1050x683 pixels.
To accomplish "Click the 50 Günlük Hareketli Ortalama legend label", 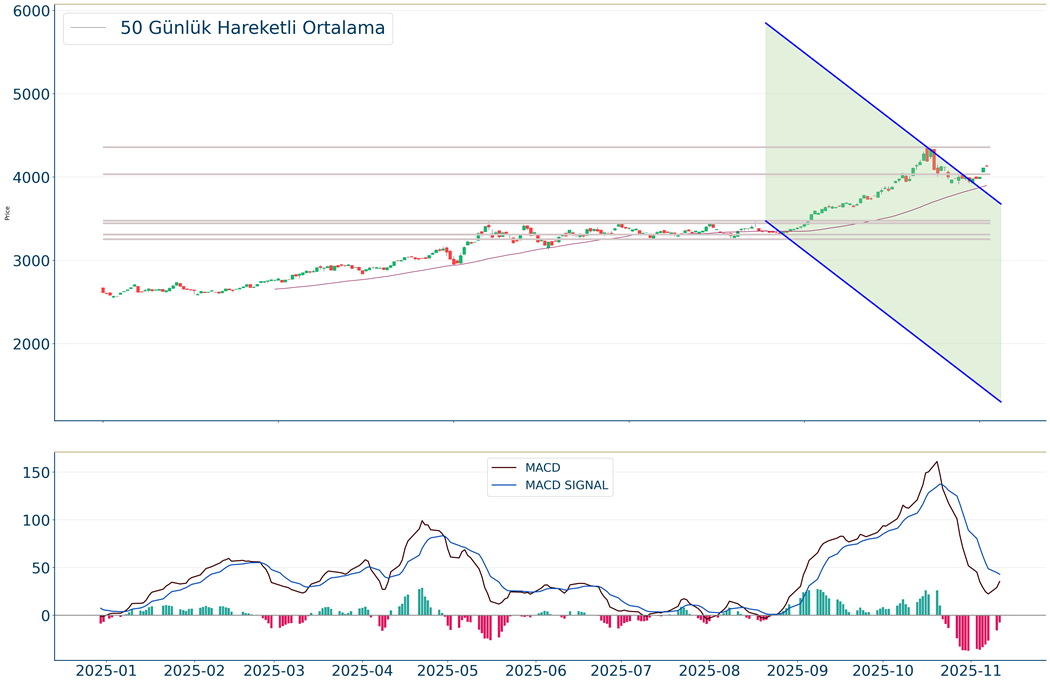I will (252, 28).
